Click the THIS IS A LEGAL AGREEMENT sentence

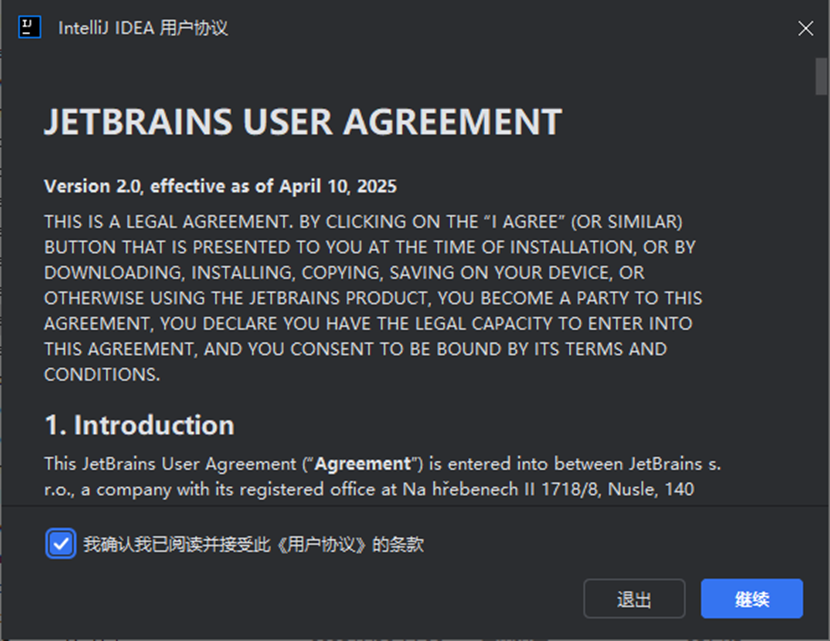click(x=168, y=222)
